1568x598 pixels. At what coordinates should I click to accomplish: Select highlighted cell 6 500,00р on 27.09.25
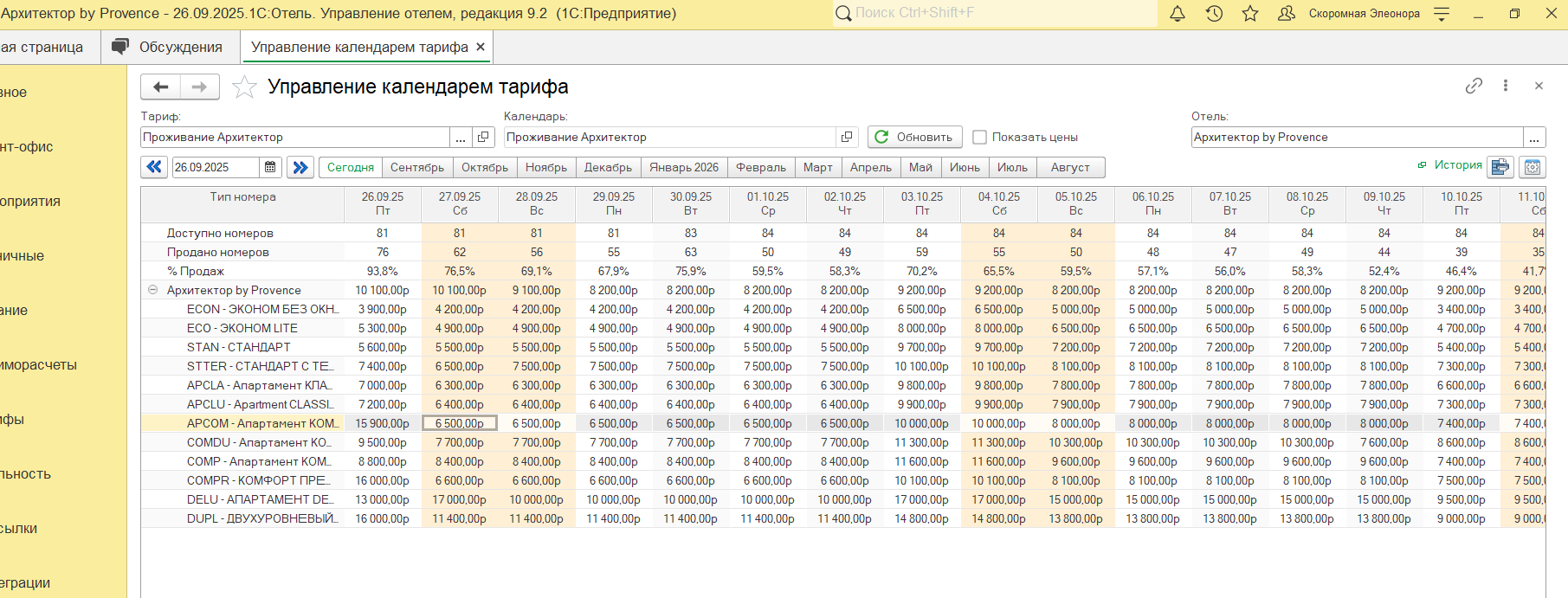460,423
